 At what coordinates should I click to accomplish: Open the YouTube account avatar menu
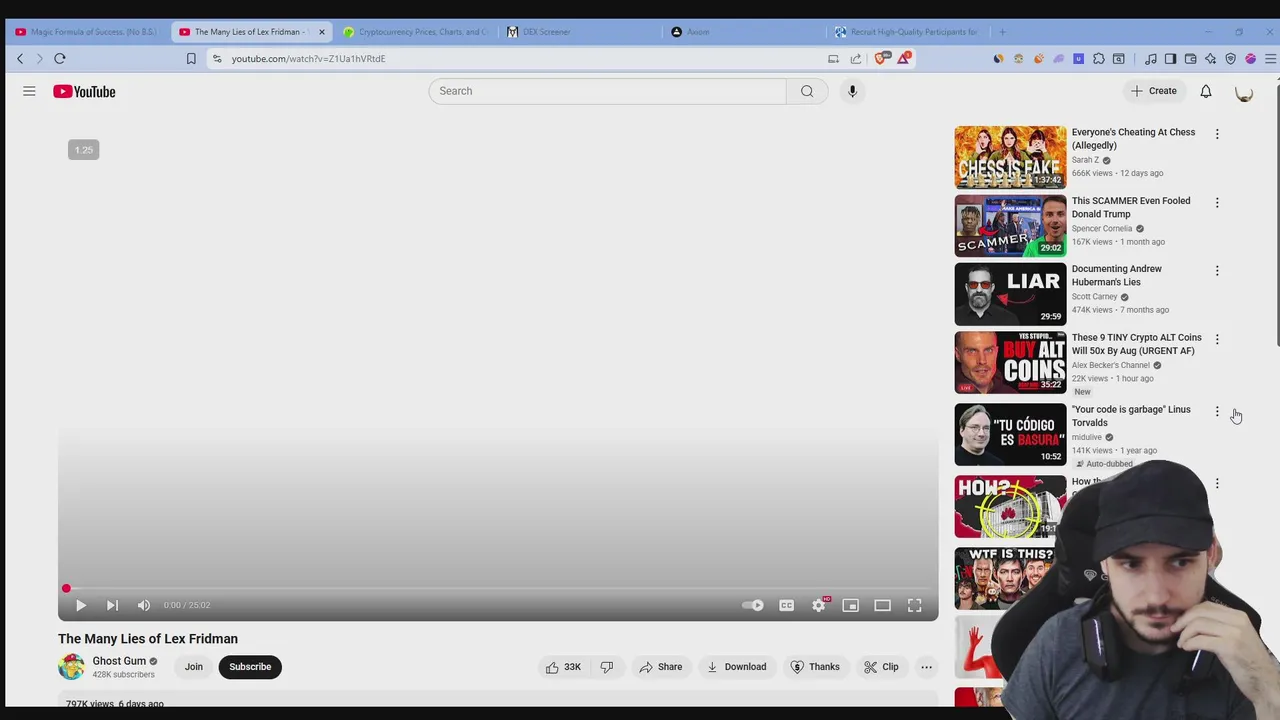(1244, 92)
